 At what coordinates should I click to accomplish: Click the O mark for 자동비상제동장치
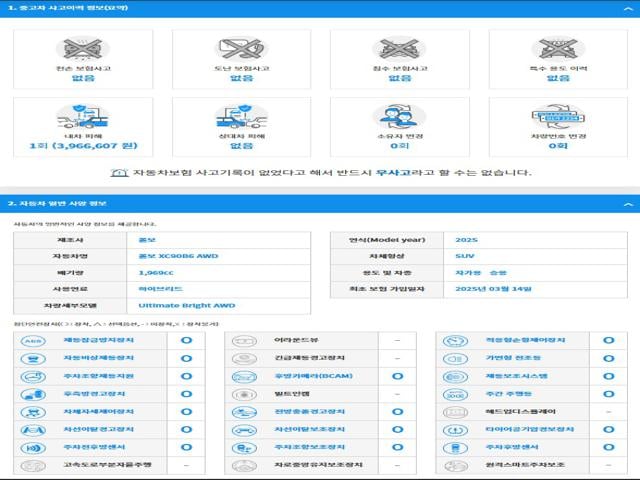pos(186,358)
